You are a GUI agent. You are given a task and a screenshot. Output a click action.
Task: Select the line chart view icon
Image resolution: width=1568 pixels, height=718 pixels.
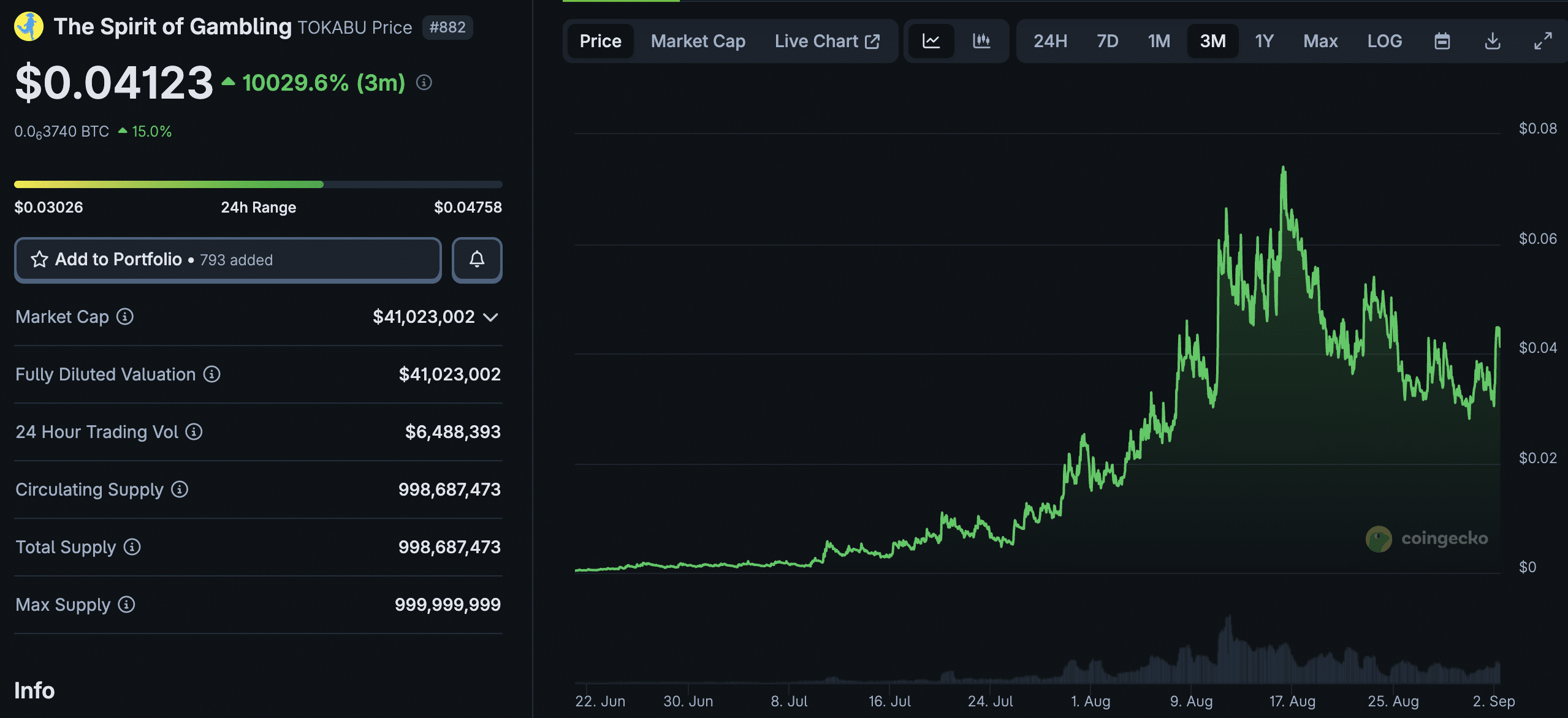(x=931, y=40)
